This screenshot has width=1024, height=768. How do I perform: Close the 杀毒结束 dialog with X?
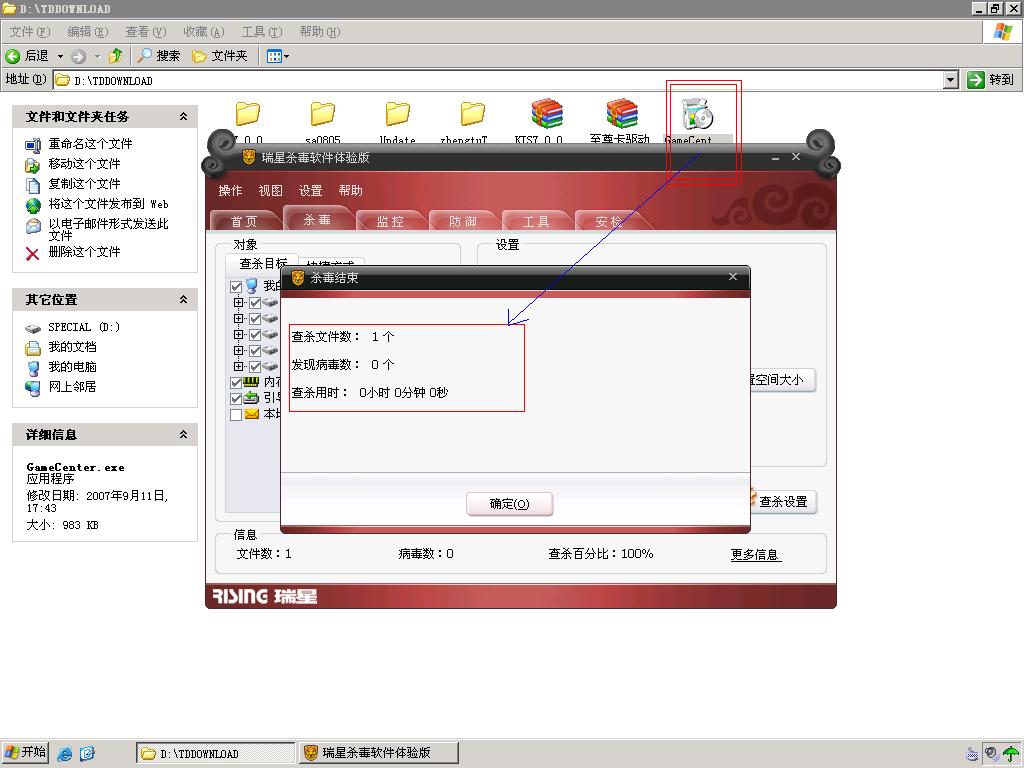(x=733, y=277)
